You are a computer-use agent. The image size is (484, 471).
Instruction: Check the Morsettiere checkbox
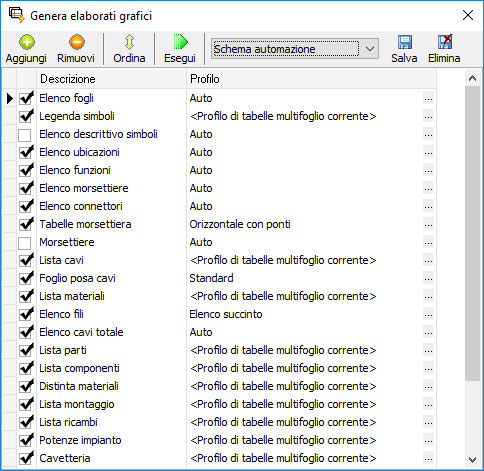pyautogui.click(x=25, y=243)
